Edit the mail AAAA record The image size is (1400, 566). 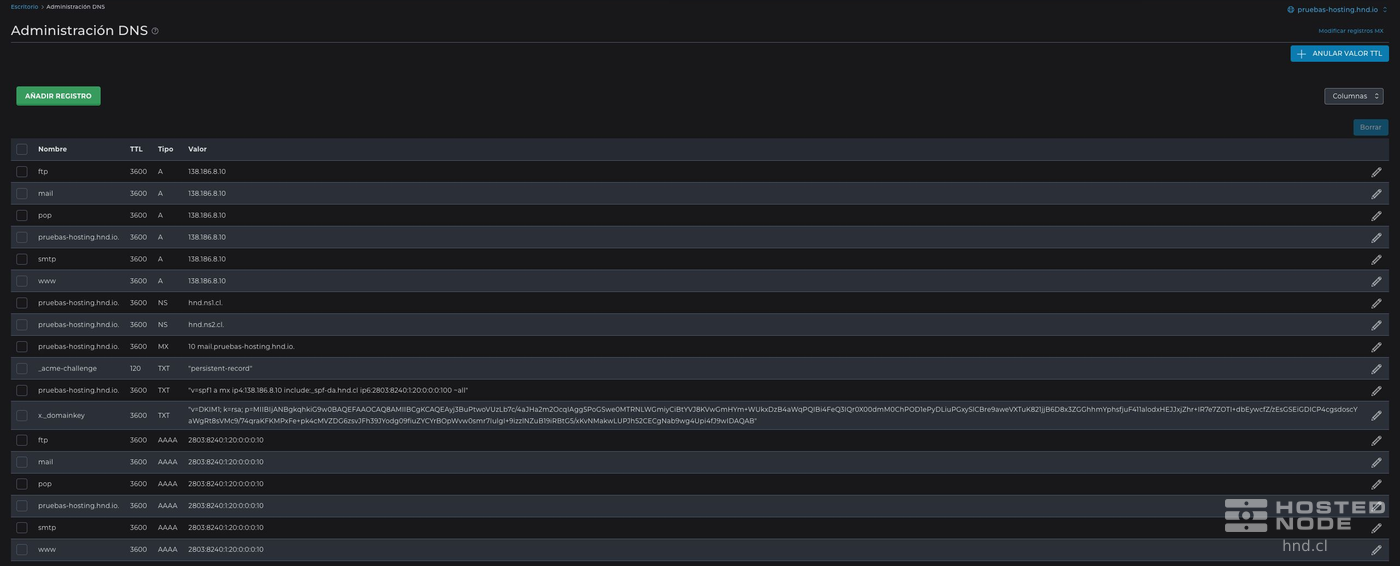coord(1376,463)
